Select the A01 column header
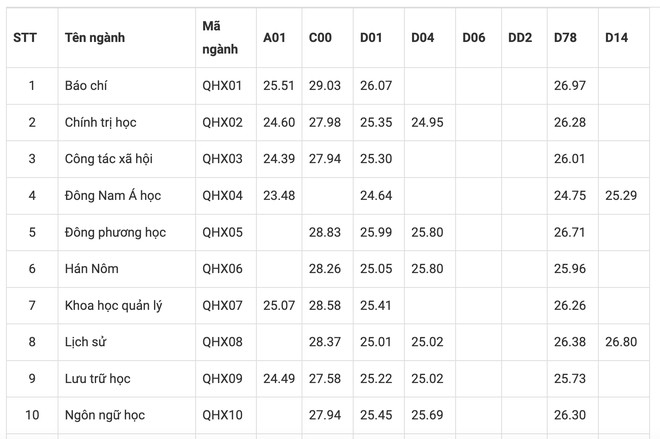 [x=275, y=37]
